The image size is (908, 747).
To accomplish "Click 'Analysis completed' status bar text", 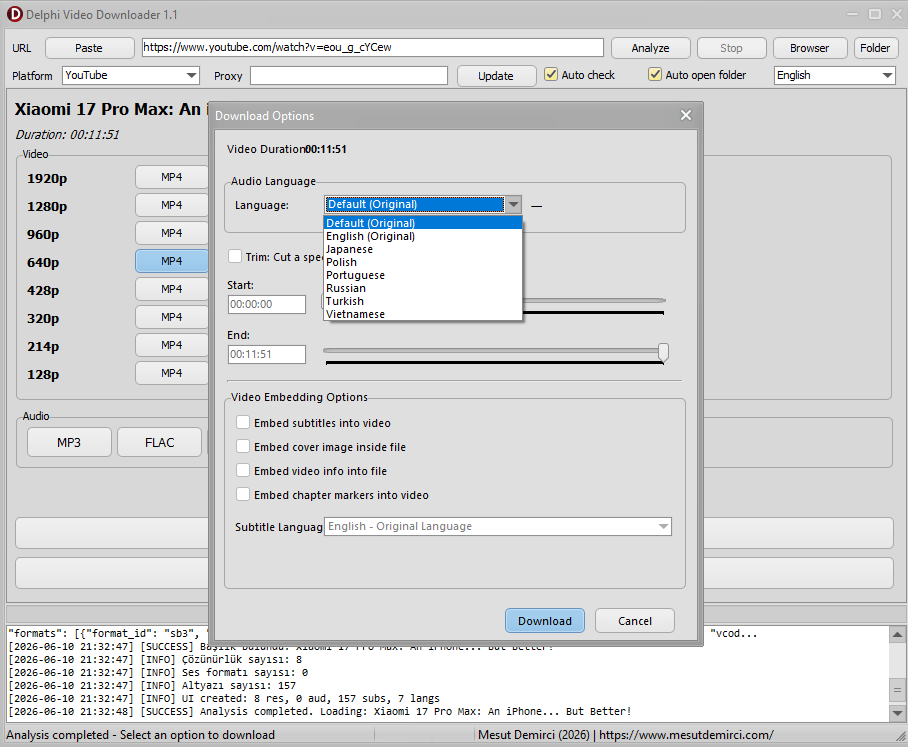I will [140, 735].
